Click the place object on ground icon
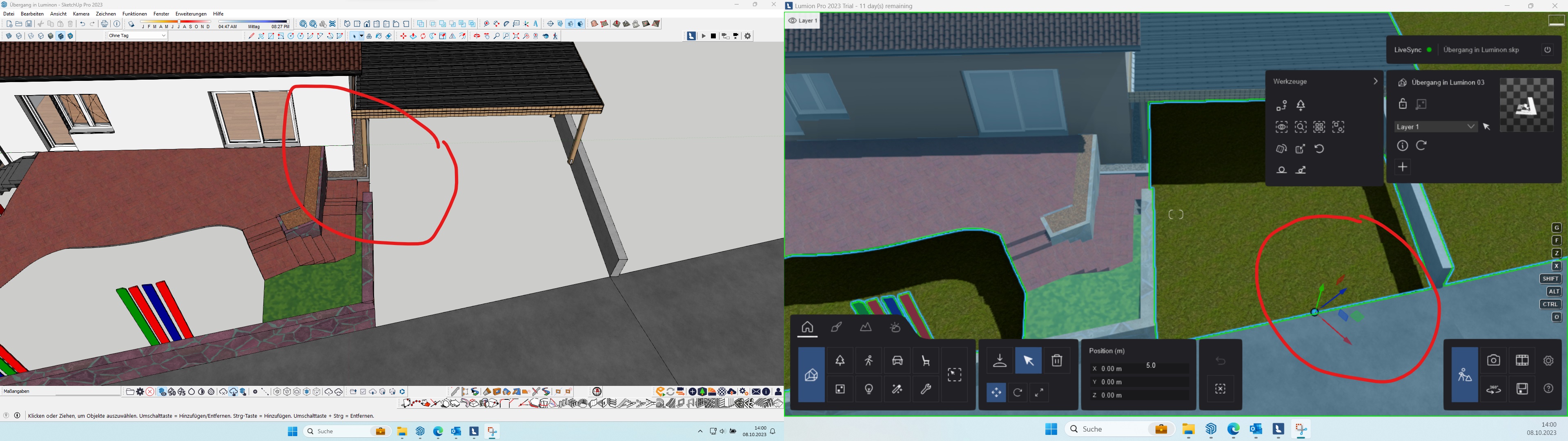 1000,361
